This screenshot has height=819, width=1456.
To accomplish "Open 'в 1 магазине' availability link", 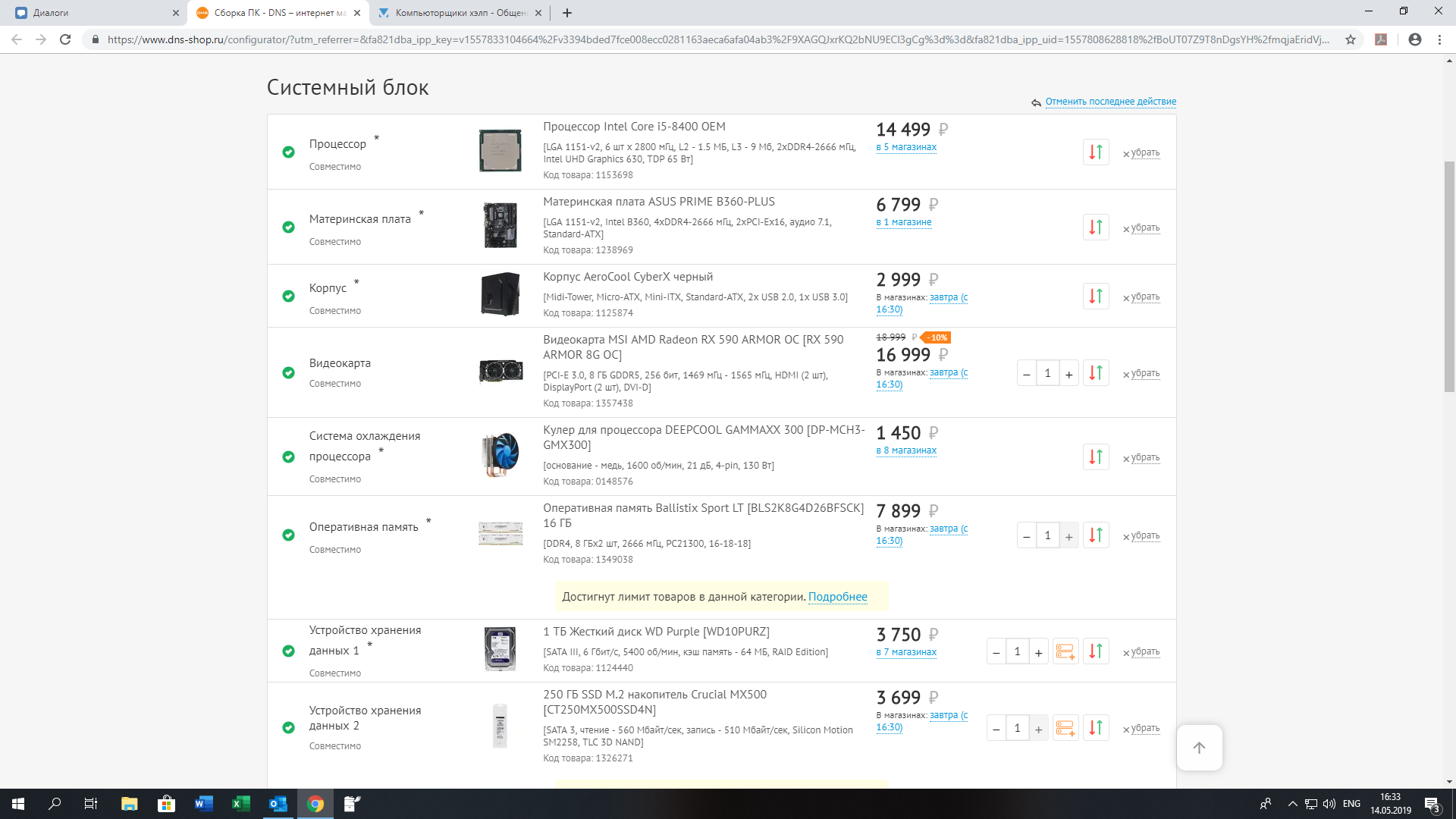I will tap(904, 222).
